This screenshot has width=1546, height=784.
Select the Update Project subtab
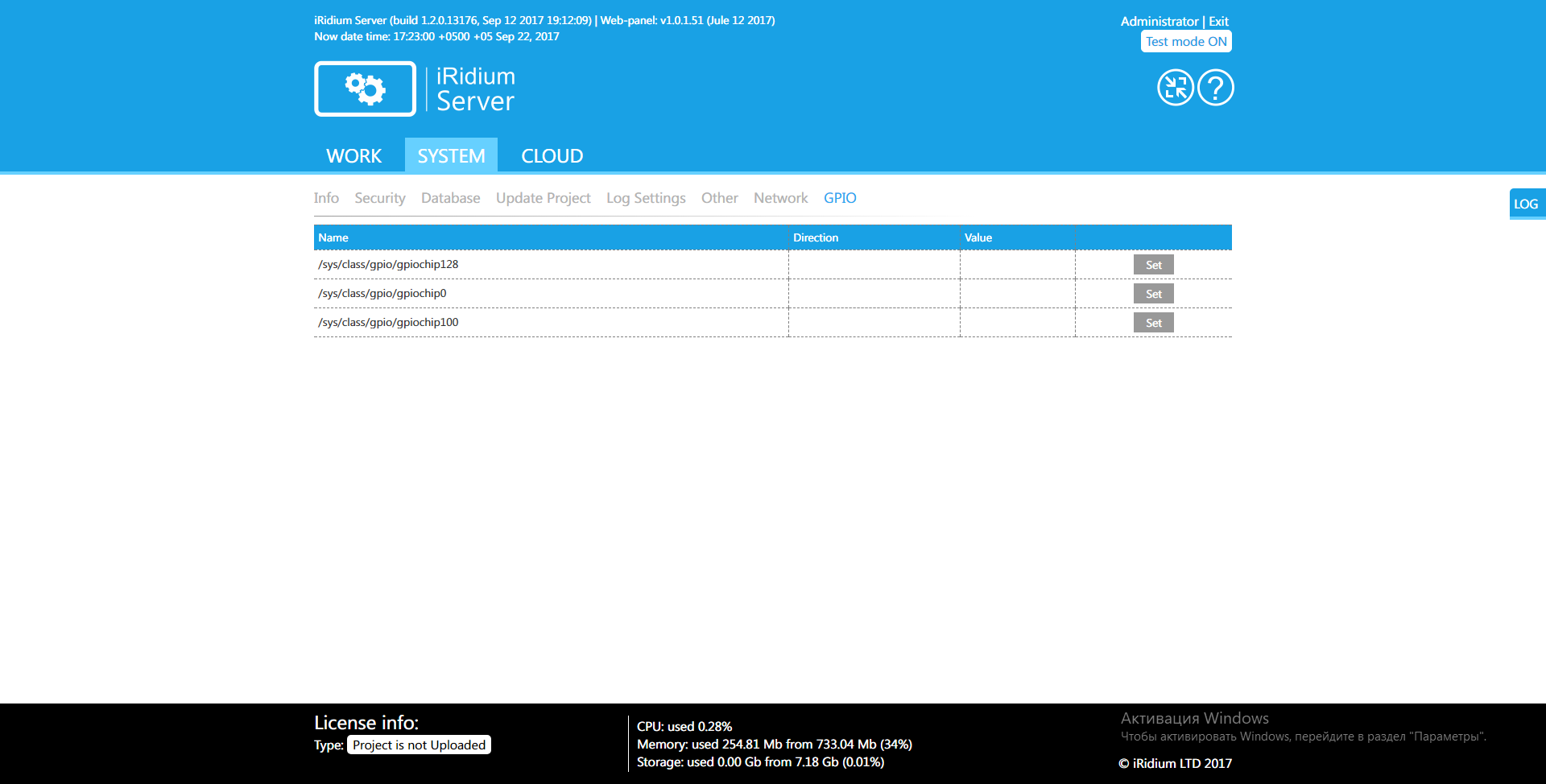[x=543, y=198]
